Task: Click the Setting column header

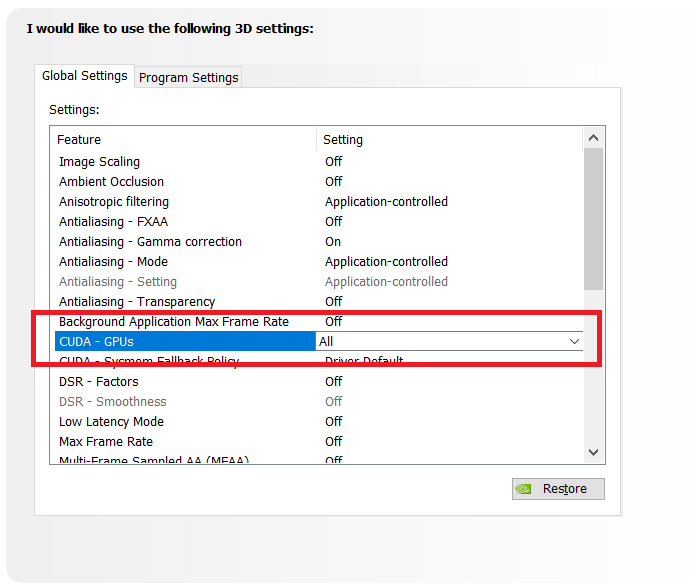Action: click(343, 140)
